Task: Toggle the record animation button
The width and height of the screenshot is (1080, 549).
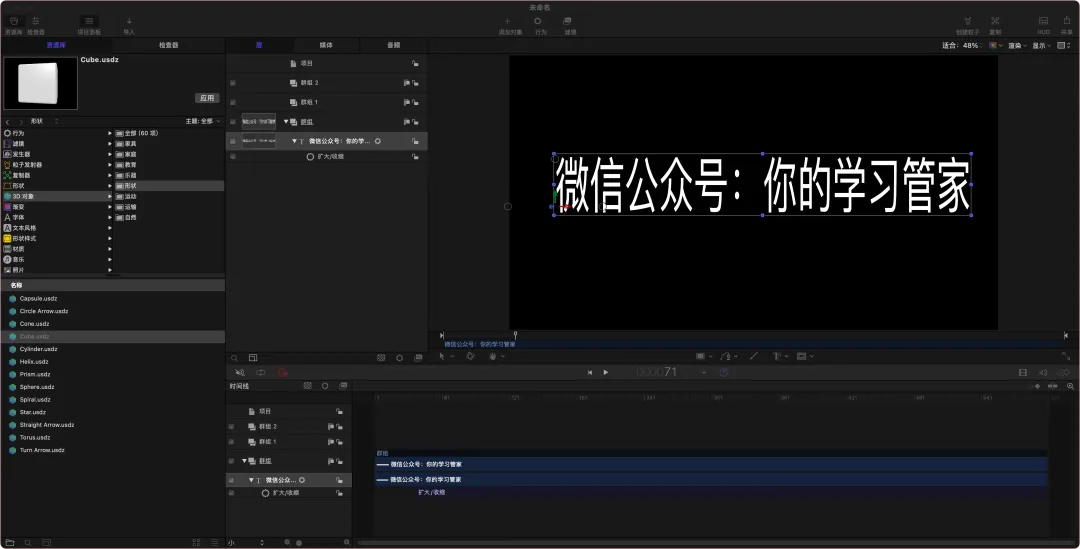Action: pos(282,373)
